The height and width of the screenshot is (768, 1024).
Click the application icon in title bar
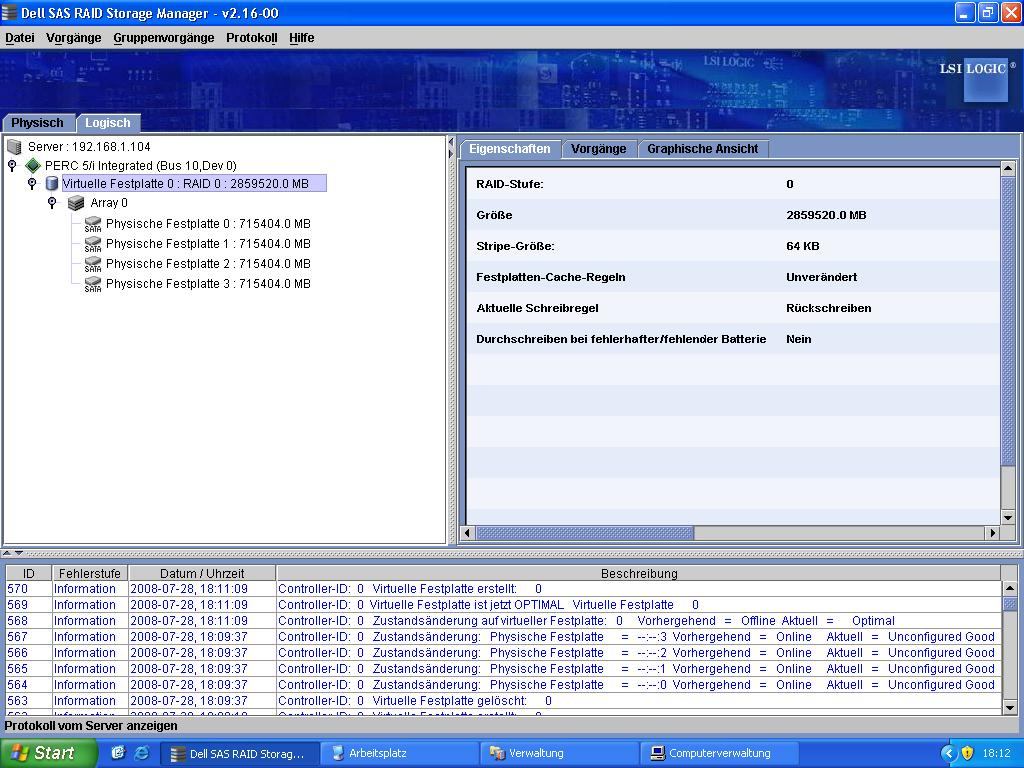coord(9,12)
